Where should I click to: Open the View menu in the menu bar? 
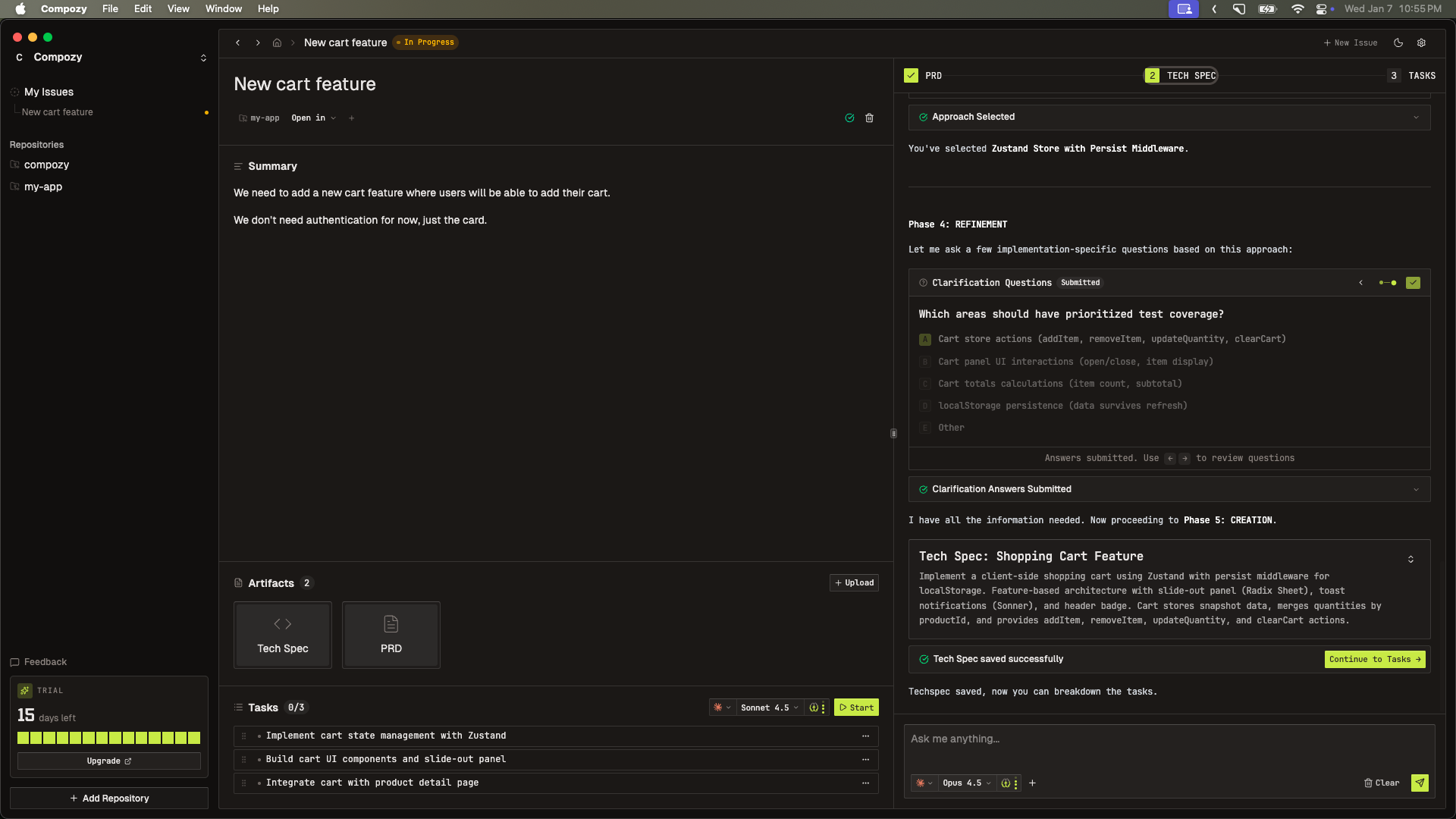pyautogui.click(x=177, y=8)
